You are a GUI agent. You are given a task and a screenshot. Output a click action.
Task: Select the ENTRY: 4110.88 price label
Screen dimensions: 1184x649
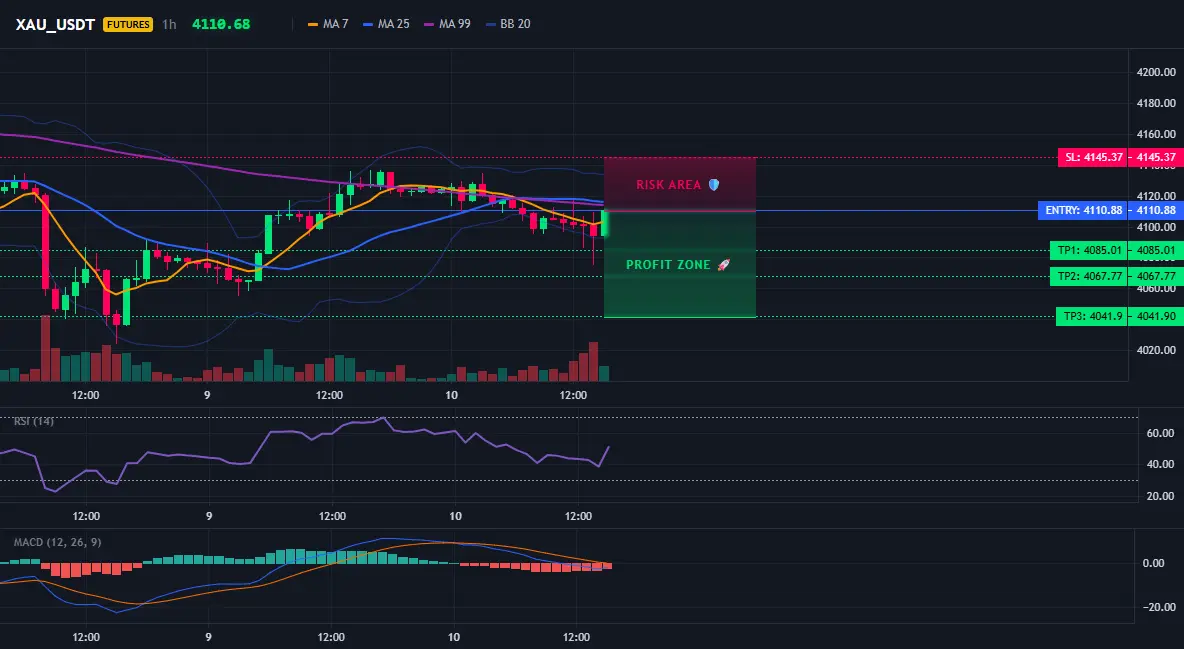[x=1083, y=210]
